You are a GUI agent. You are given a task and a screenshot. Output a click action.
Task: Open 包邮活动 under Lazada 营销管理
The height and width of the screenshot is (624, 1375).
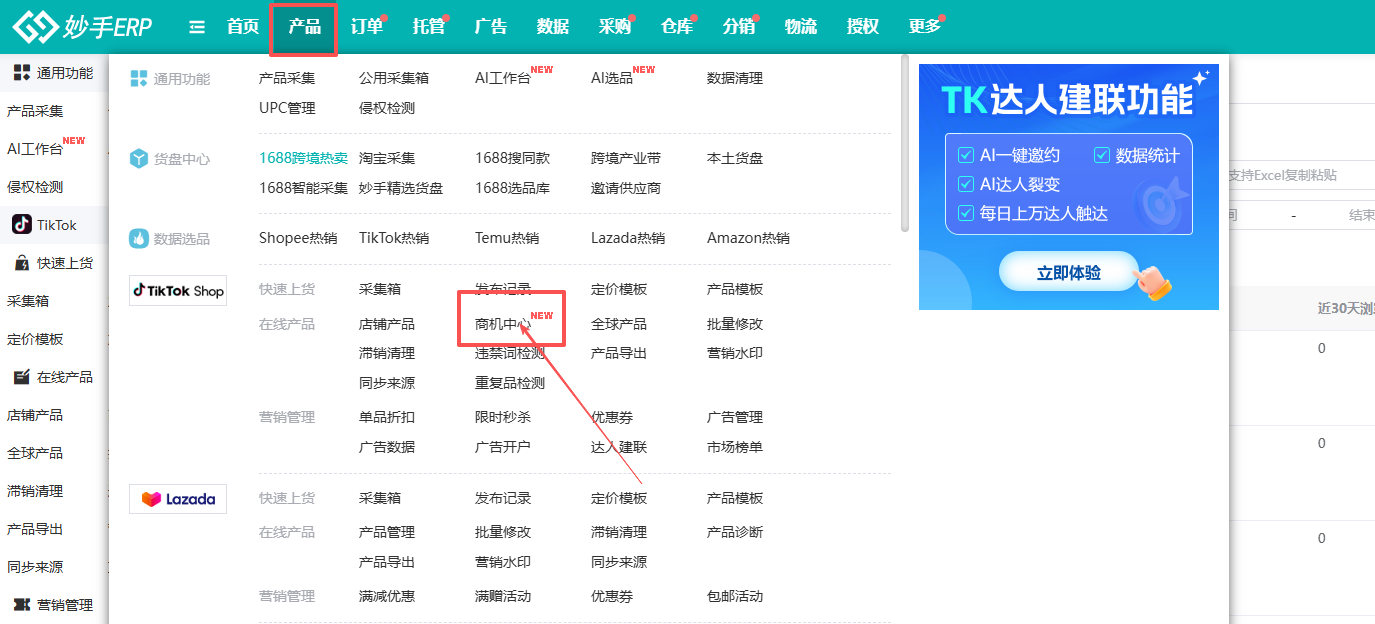coord(735,596)
